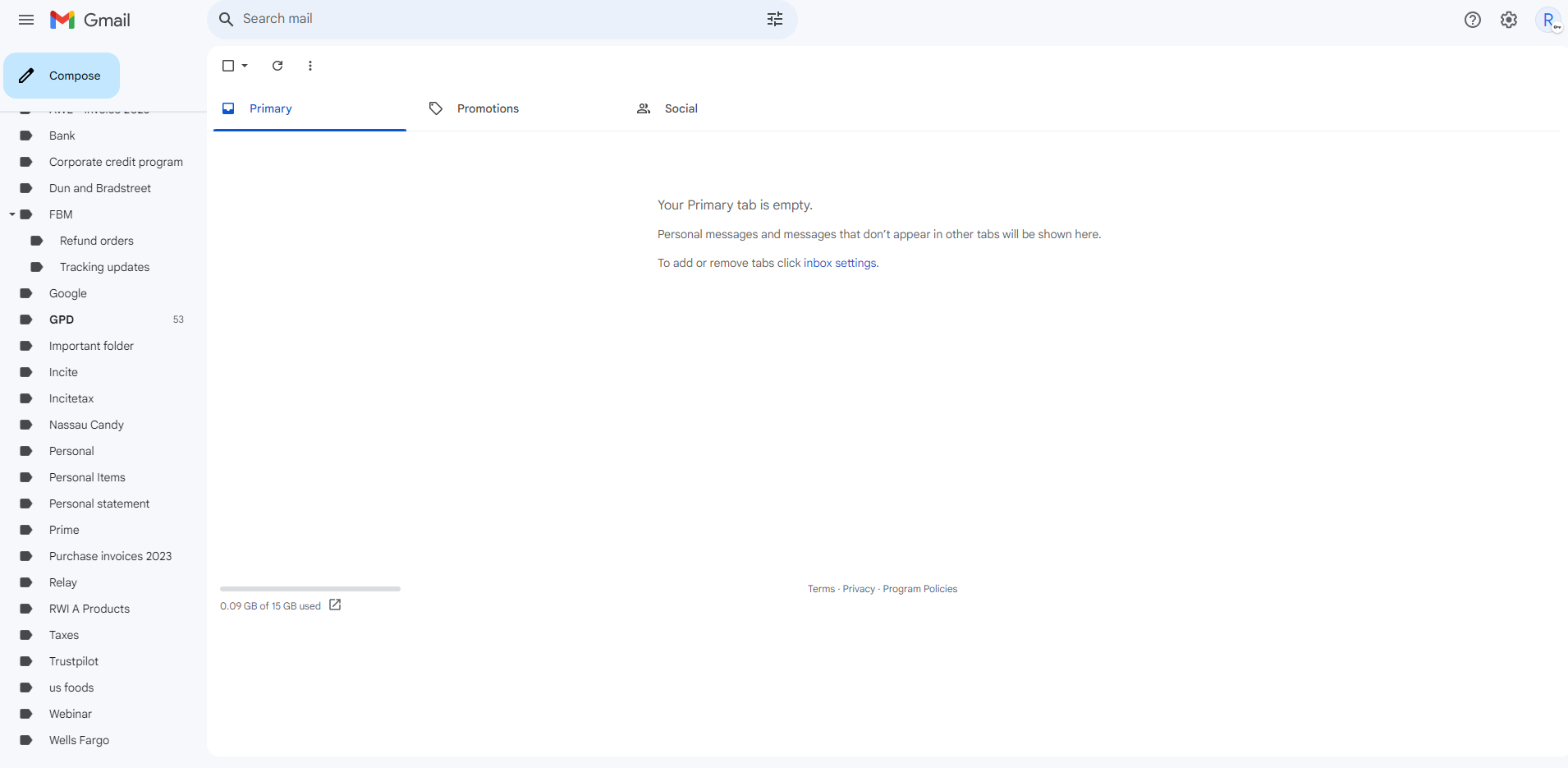Open the Terms link
Viewport: 1568px width, 768px height.
(x=821, y=589)
